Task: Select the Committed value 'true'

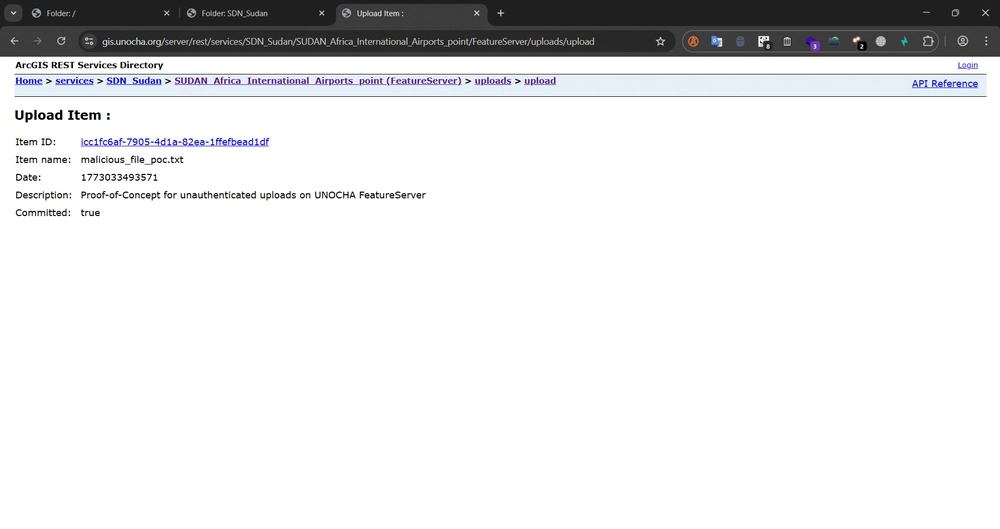Action: point(90,213)
